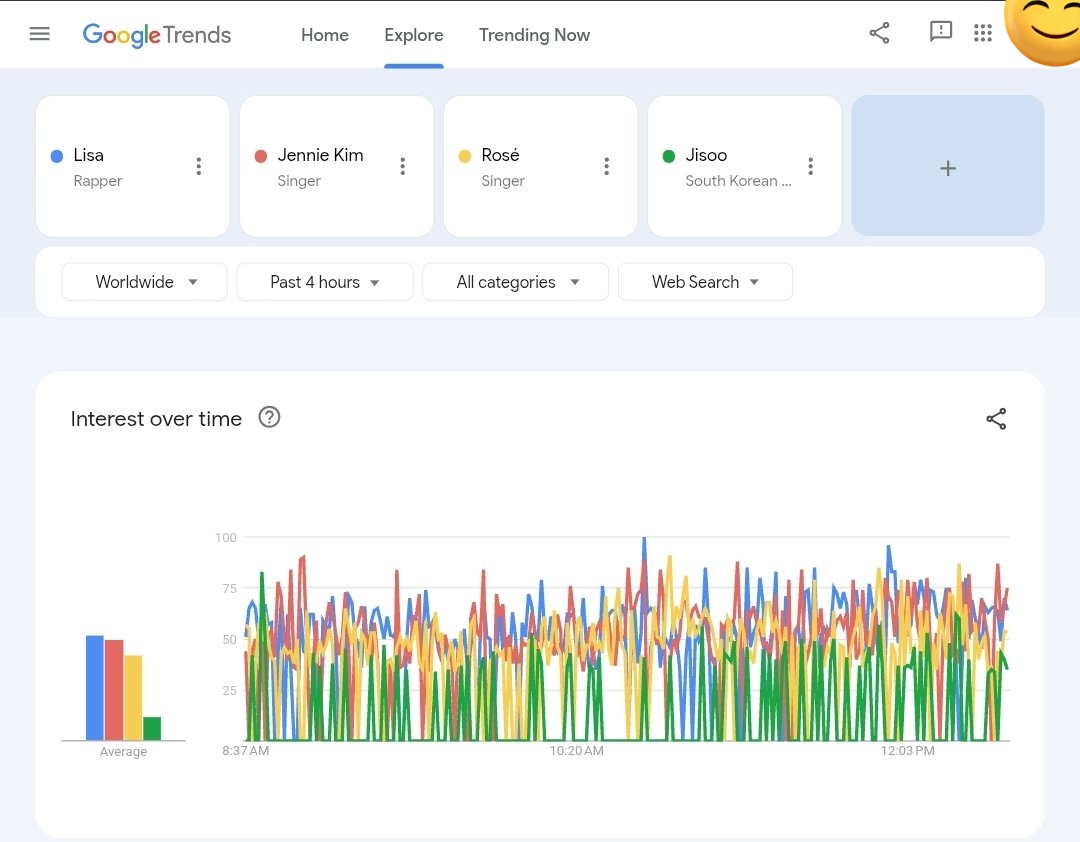Screen dimensions: 1080x842
Task: Click the '25' y-axis label
Action: click(x=229, y=690)
